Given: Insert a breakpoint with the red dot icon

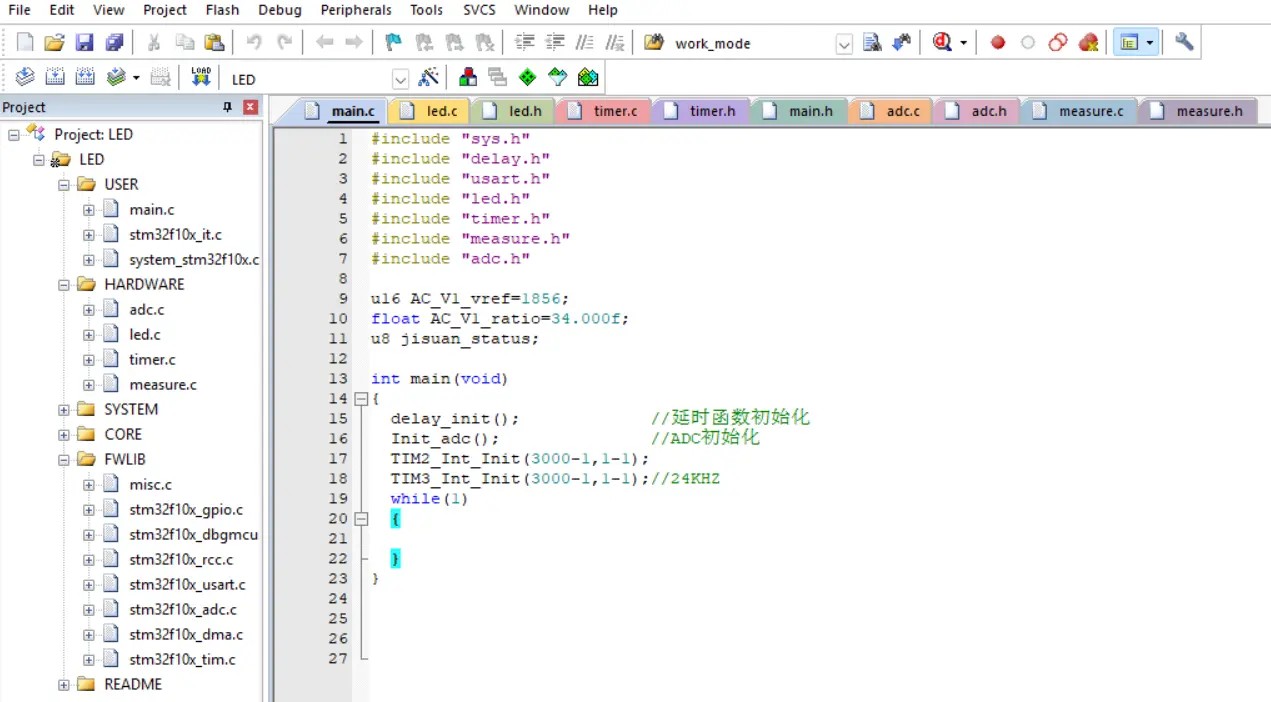Looking at the screenshot, I should click(x=997, y=42).
